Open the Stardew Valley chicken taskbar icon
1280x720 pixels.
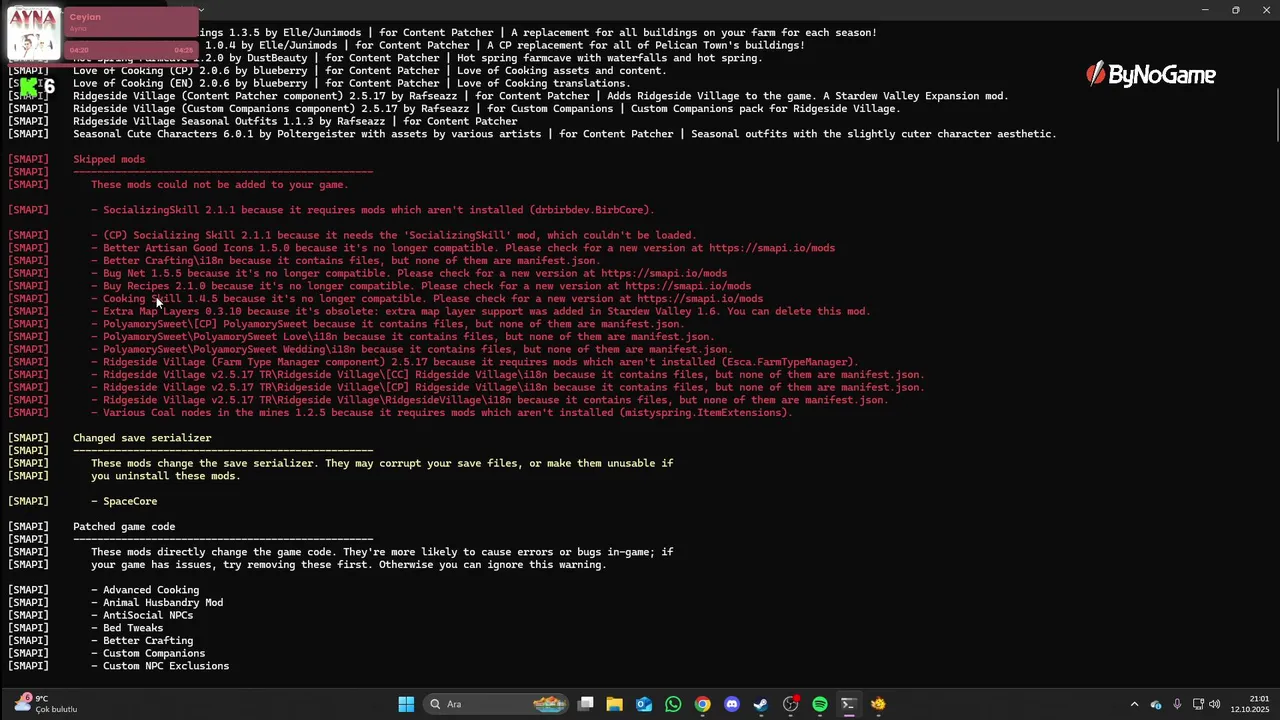pos(878,704)
